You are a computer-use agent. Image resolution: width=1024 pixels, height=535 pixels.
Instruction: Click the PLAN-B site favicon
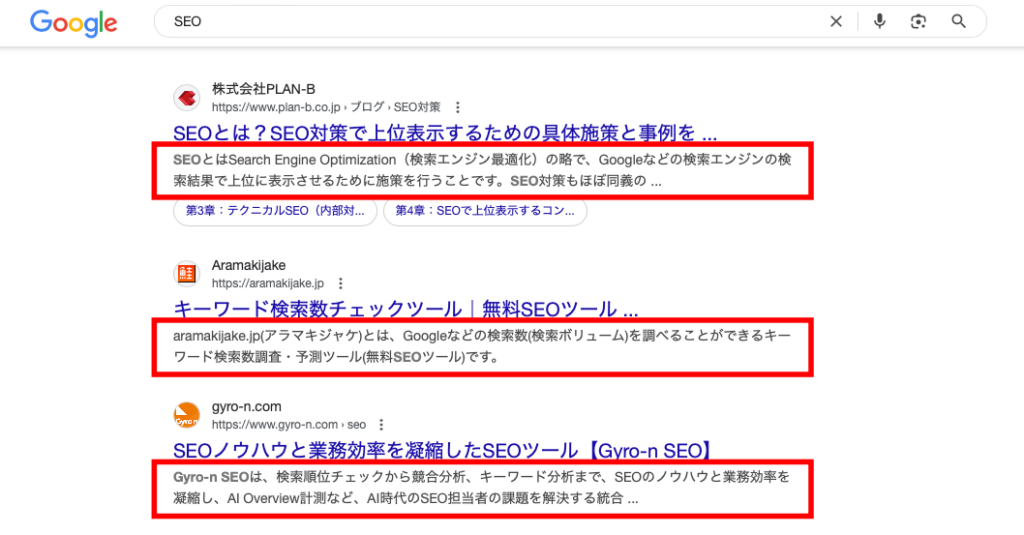(187, 98)
